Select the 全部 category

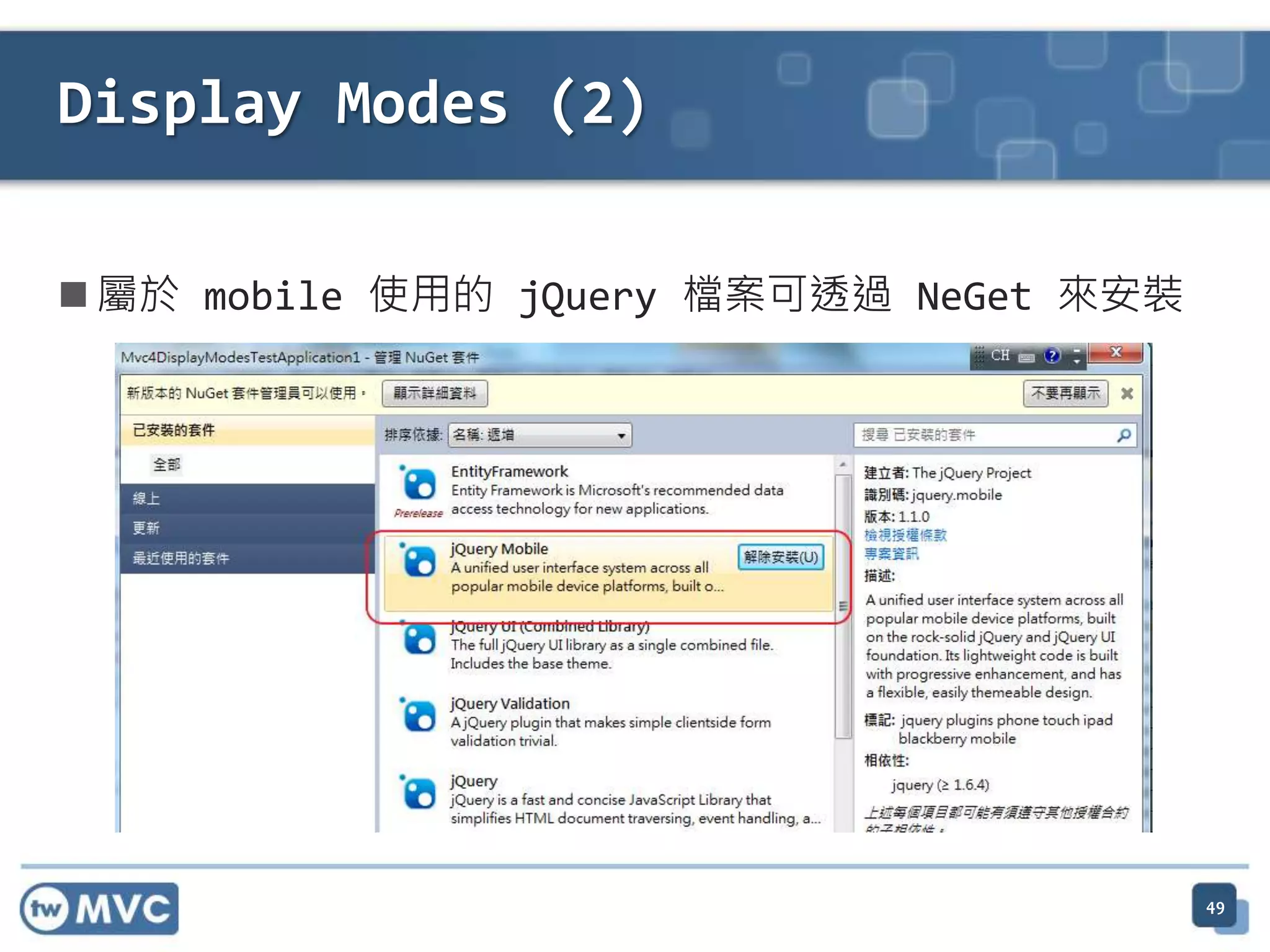[x=167, y=464]
